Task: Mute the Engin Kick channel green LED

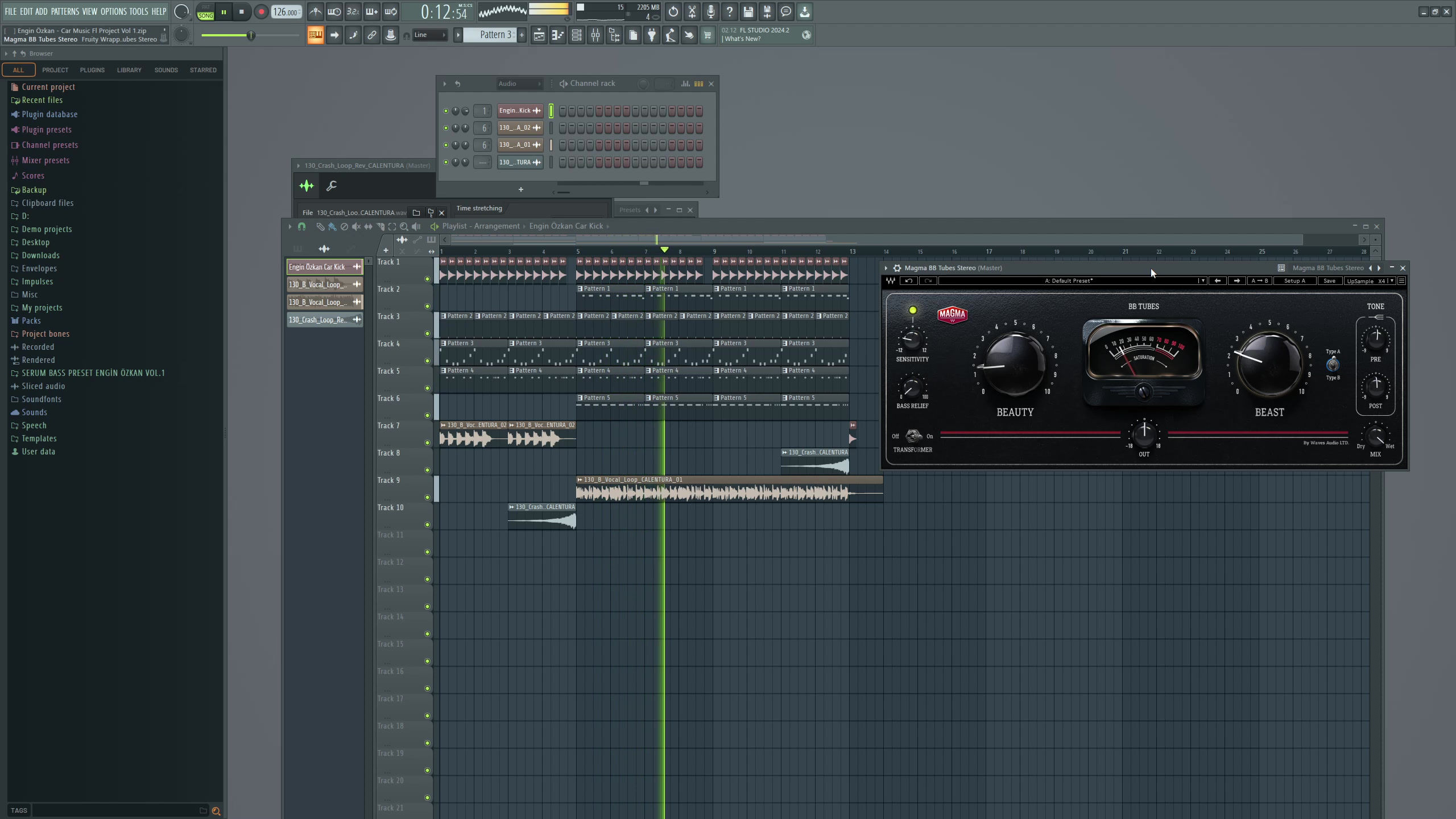Action: coord(446,111)
